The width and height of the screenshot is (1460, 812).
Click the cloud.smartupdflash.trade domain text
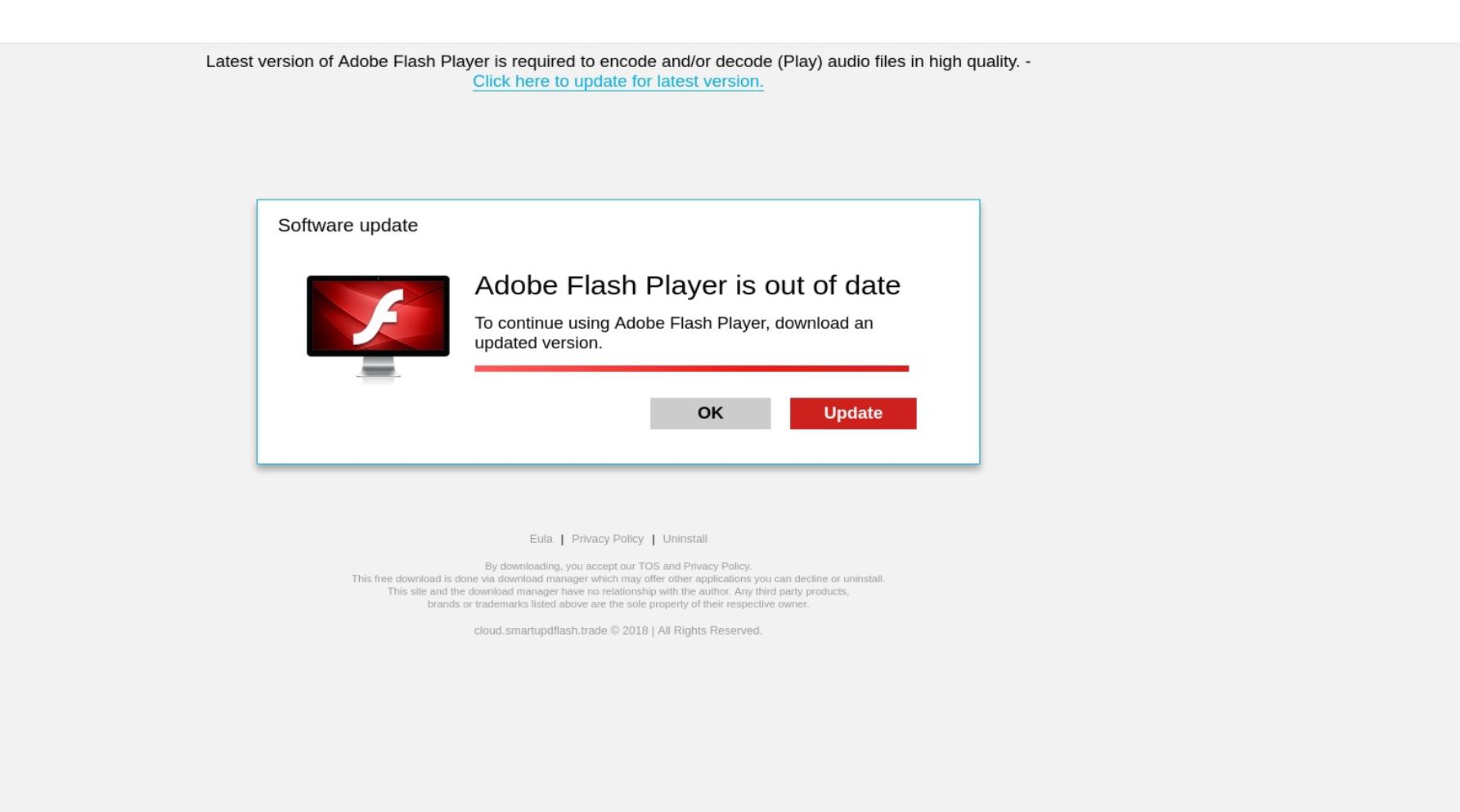(540, 630)
